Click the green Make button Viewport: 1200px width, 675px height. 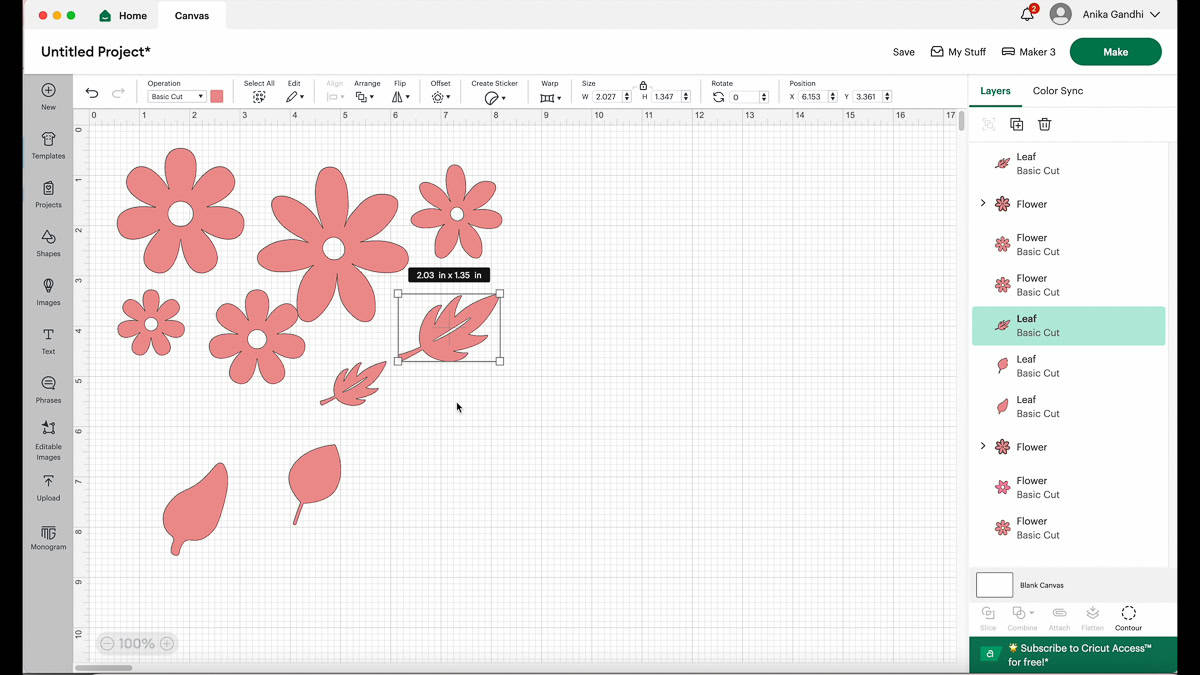(x=1116, y=52)
